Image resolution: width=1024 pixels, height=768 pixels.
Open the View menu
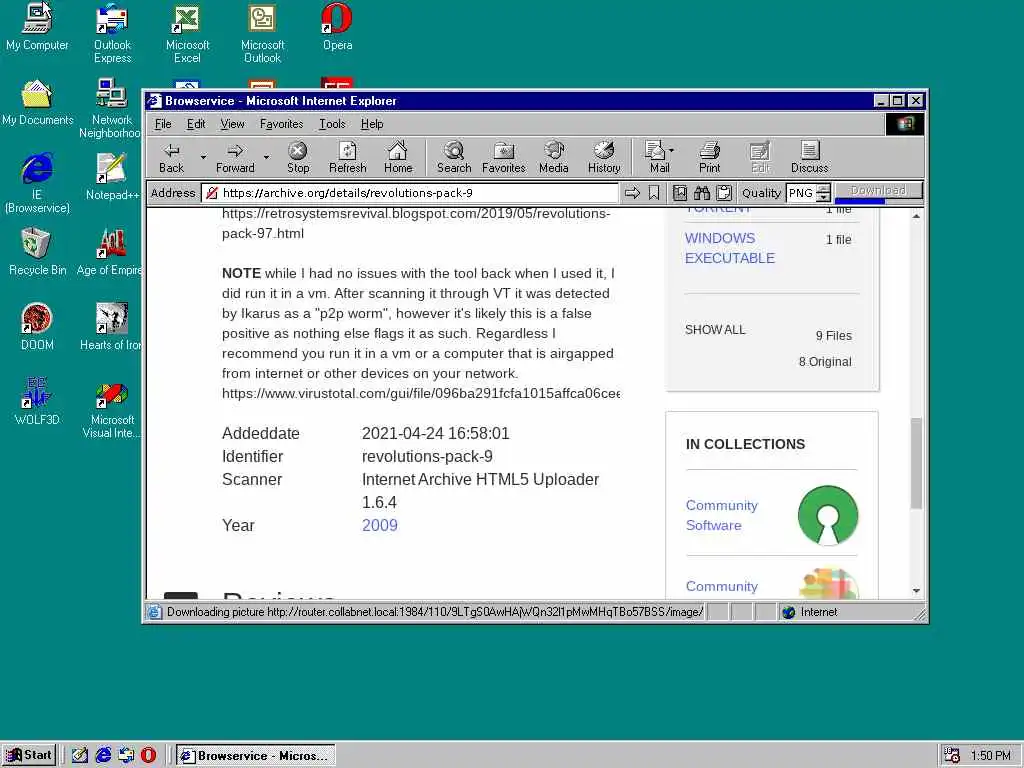click(232, 124)
